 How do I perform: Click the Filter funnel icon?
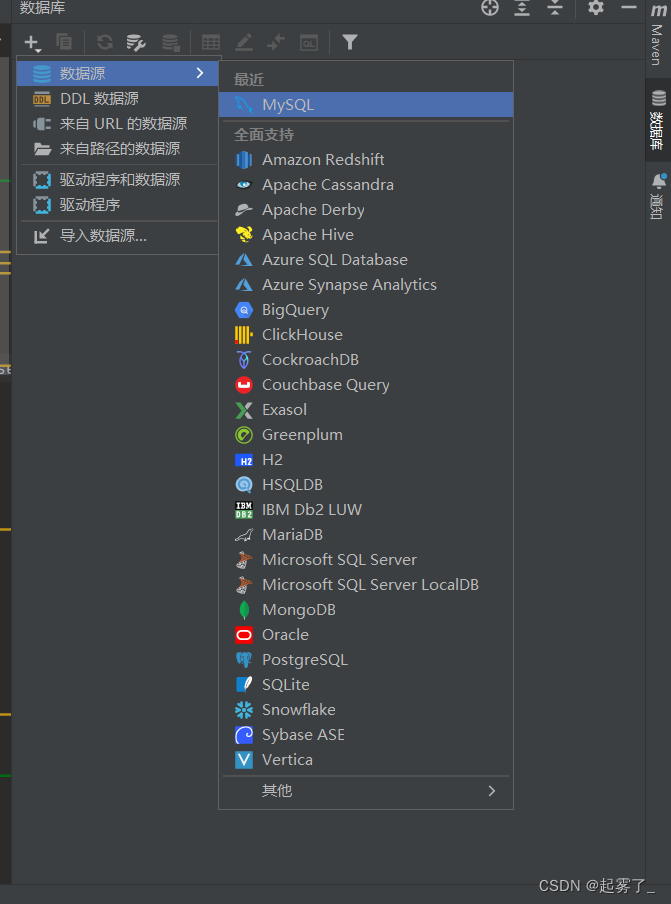(350, 42)
